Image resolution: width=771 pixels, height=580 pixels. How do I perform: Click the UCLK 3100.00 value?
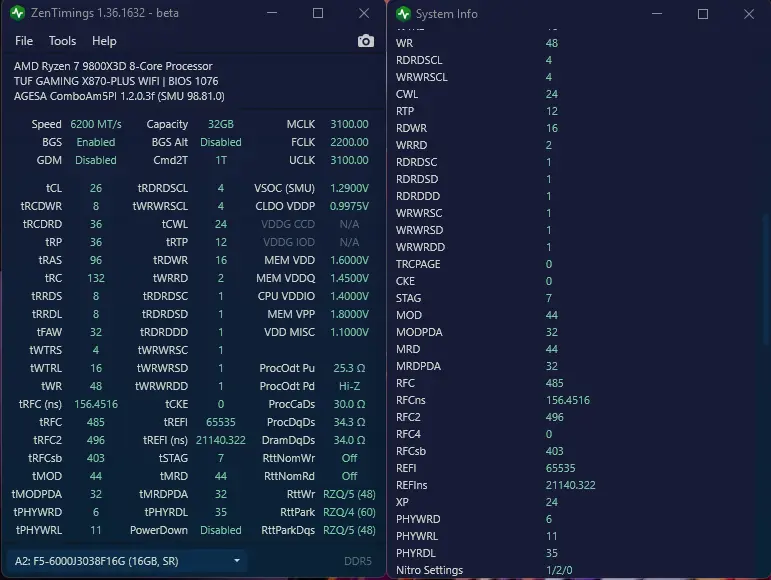(x=349, y=160)
